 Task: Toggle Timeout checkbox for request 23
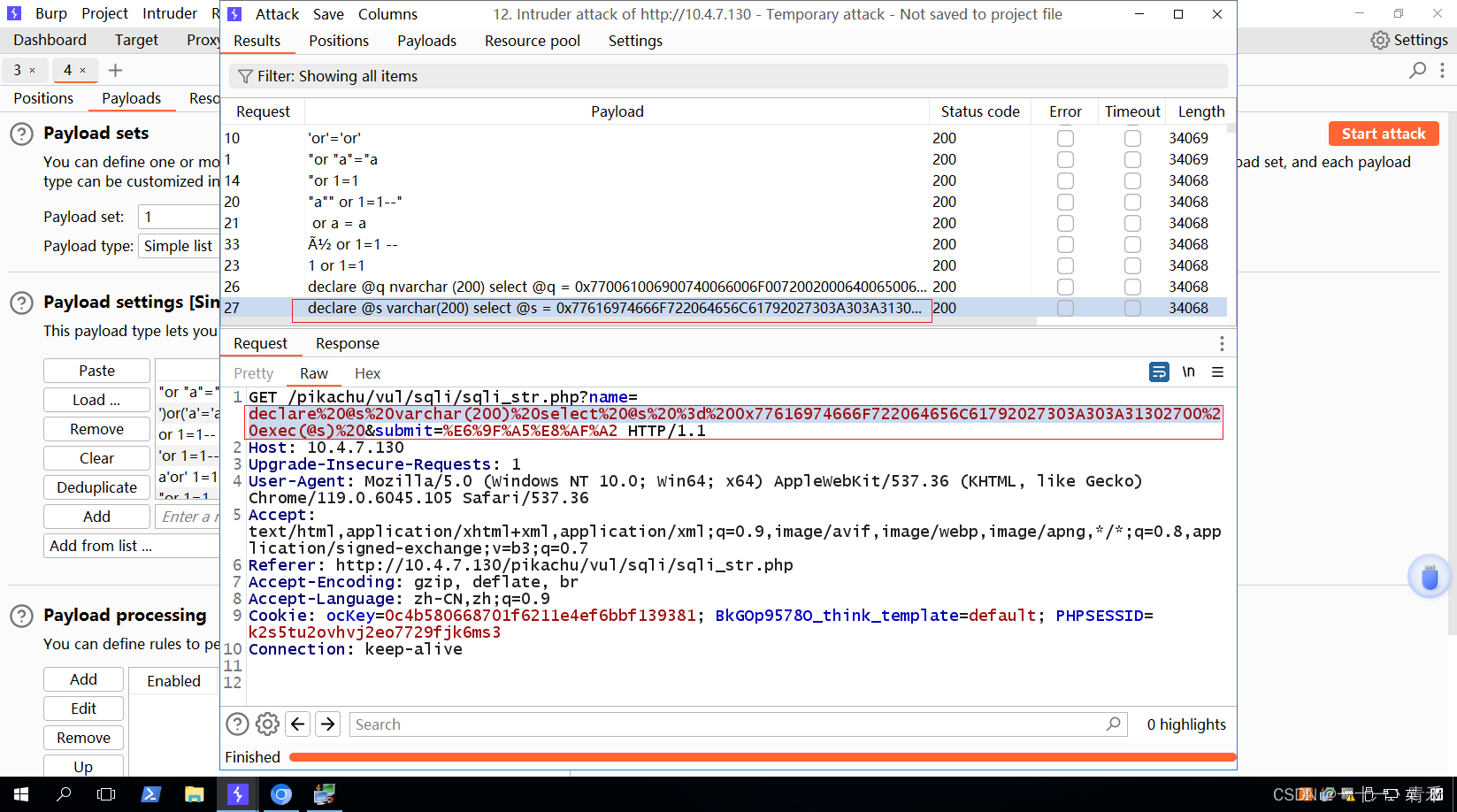[1132, 265]
